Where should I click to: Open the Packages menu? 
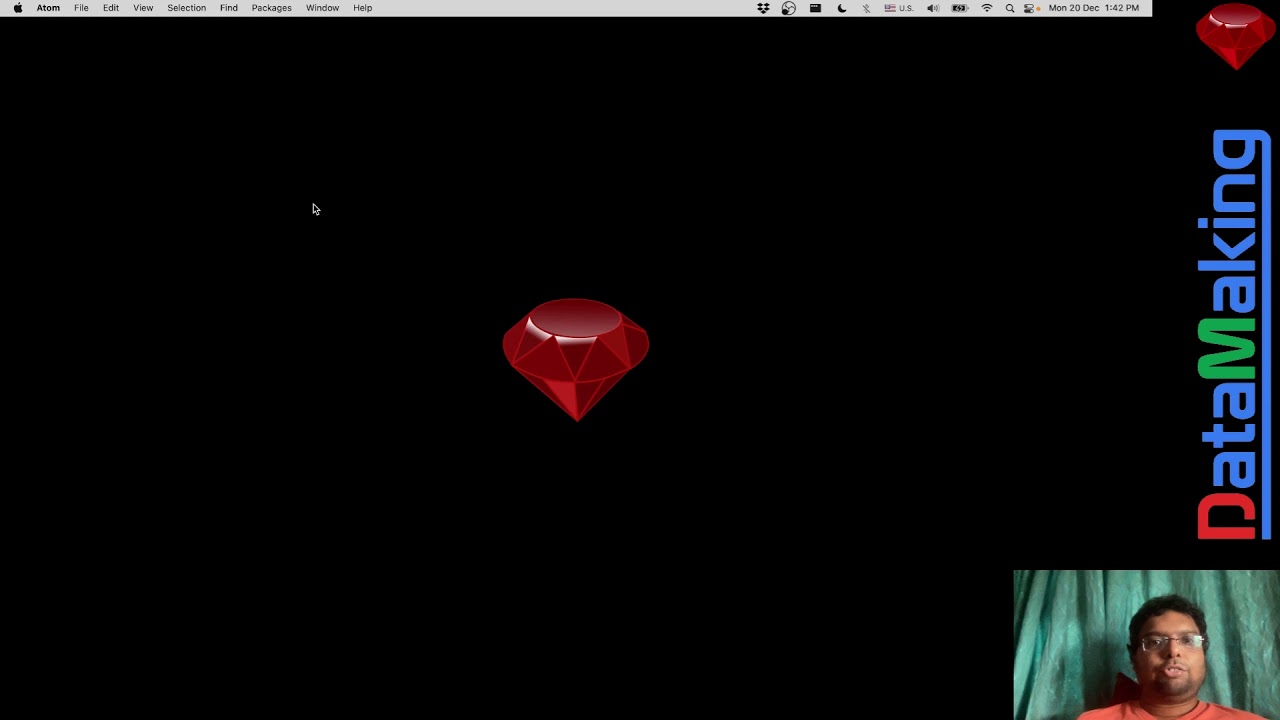pyautogui.click(x=272, y=8)
